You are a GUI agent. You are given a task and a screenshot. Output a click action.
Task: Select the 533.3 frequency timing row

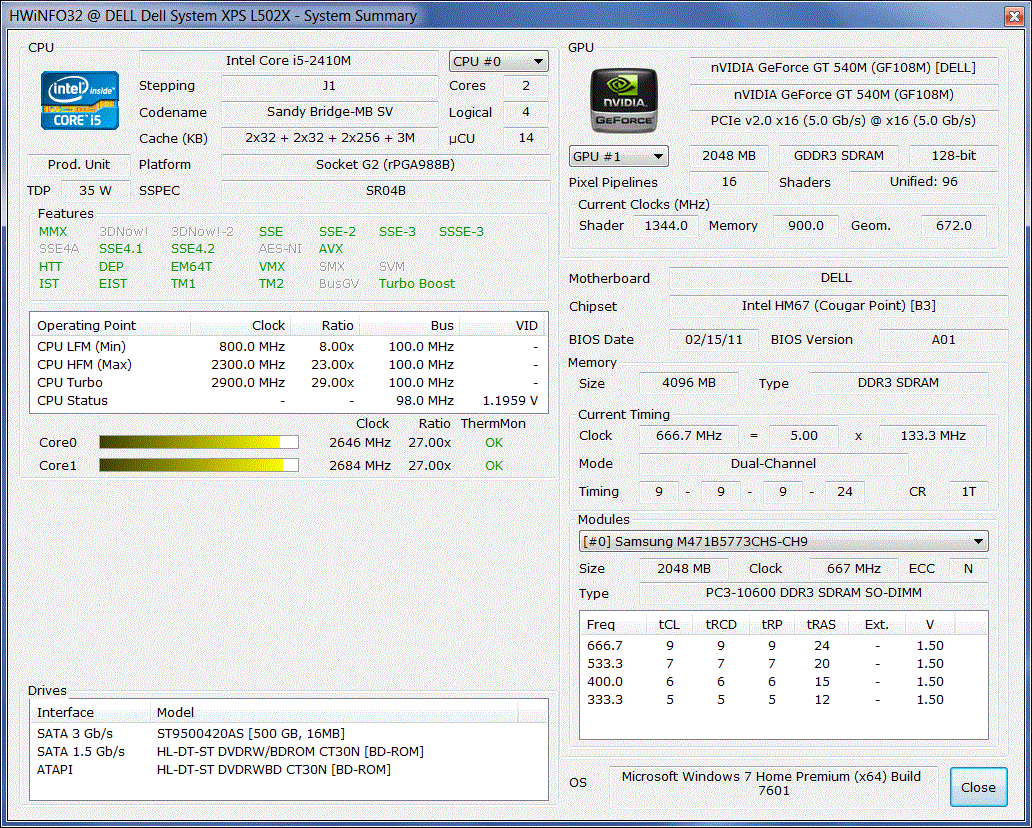(783, 663)
